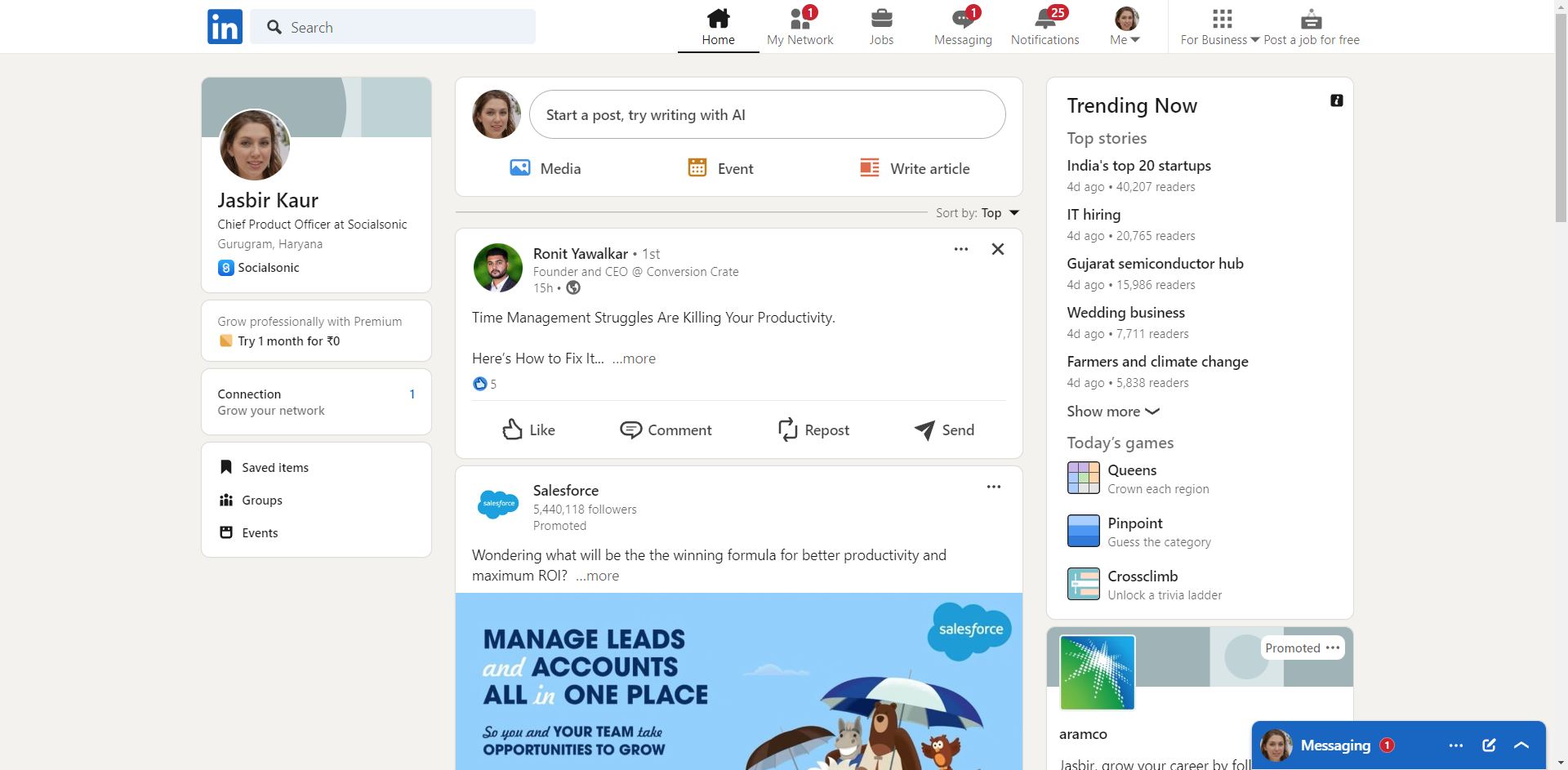Open the Home tab
This screenshot has height=770, width=1568.
718,27
